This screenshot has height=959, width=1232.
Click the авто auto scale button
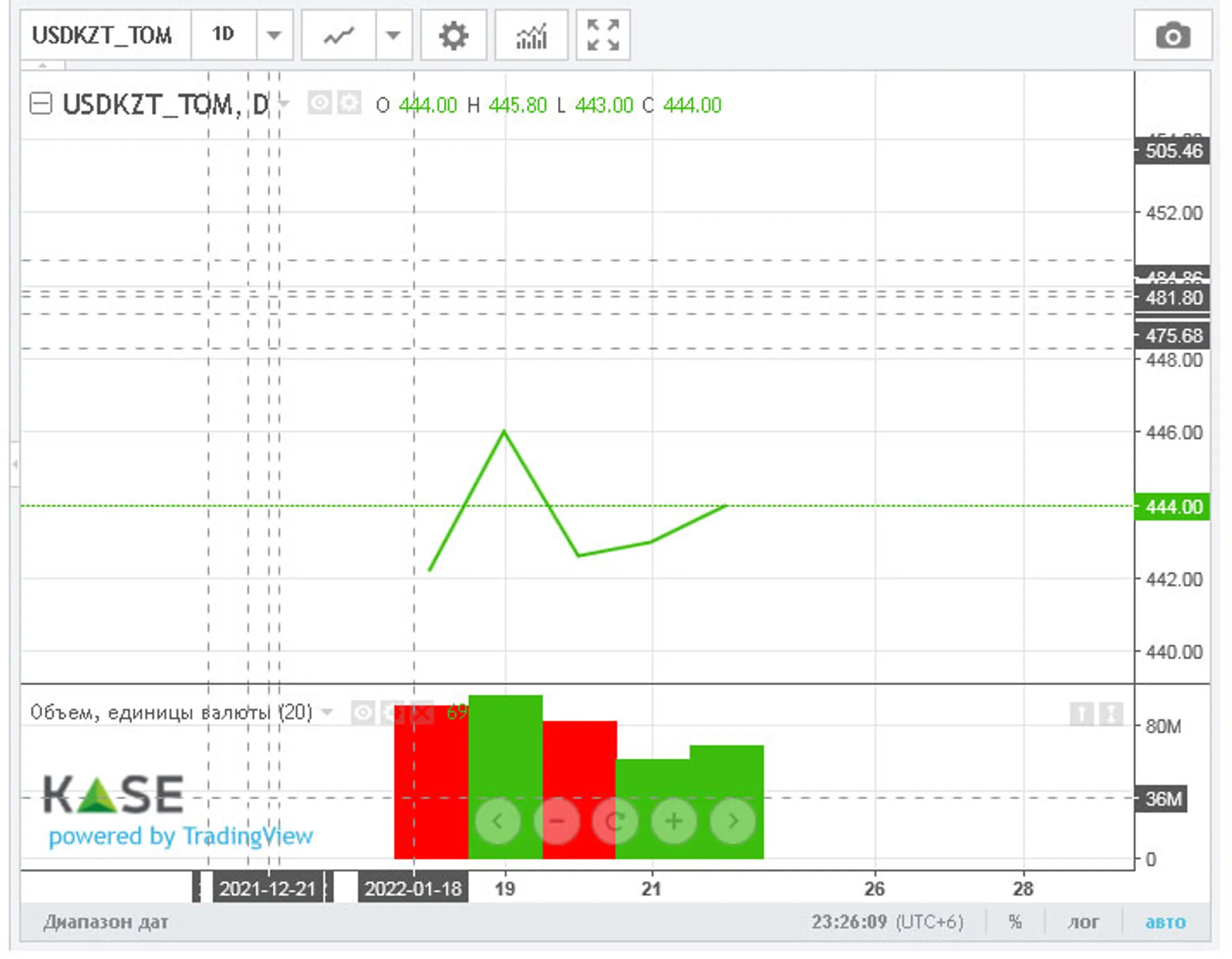point(1165,922)
